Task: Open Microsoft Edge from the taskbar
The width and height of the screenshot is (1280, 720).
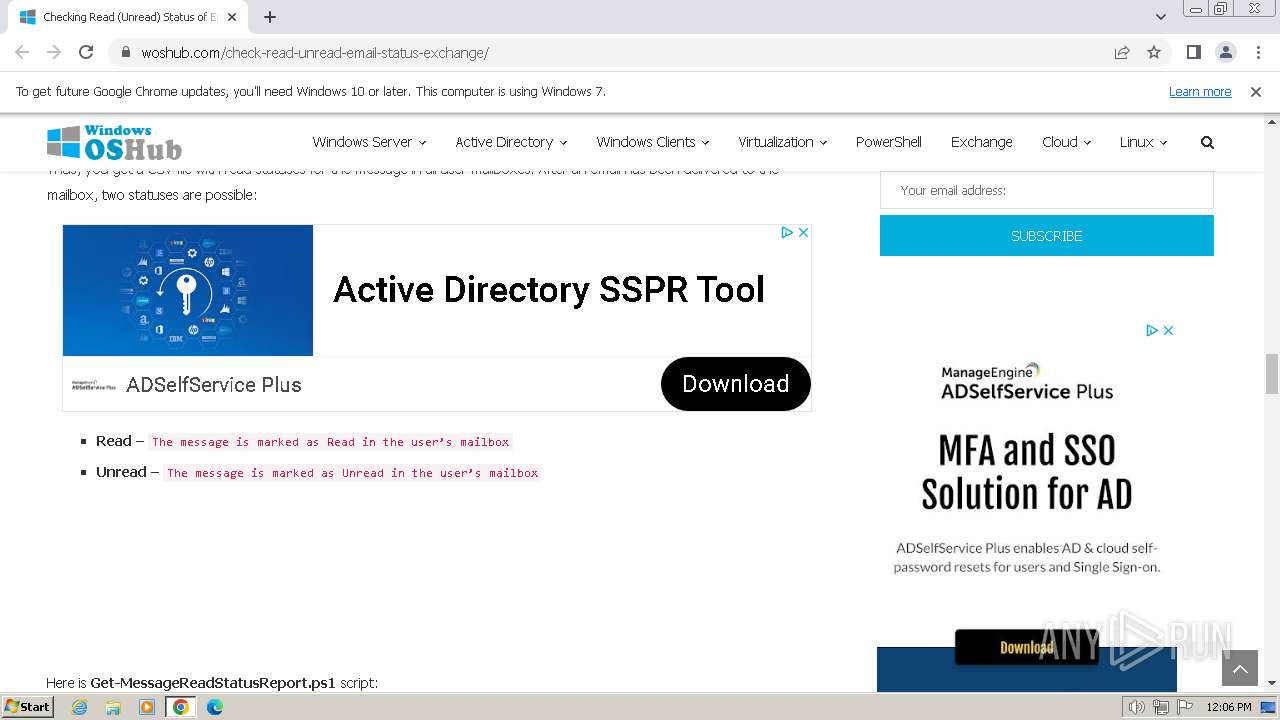Action: pyautogui.click(x=215, y=707)
